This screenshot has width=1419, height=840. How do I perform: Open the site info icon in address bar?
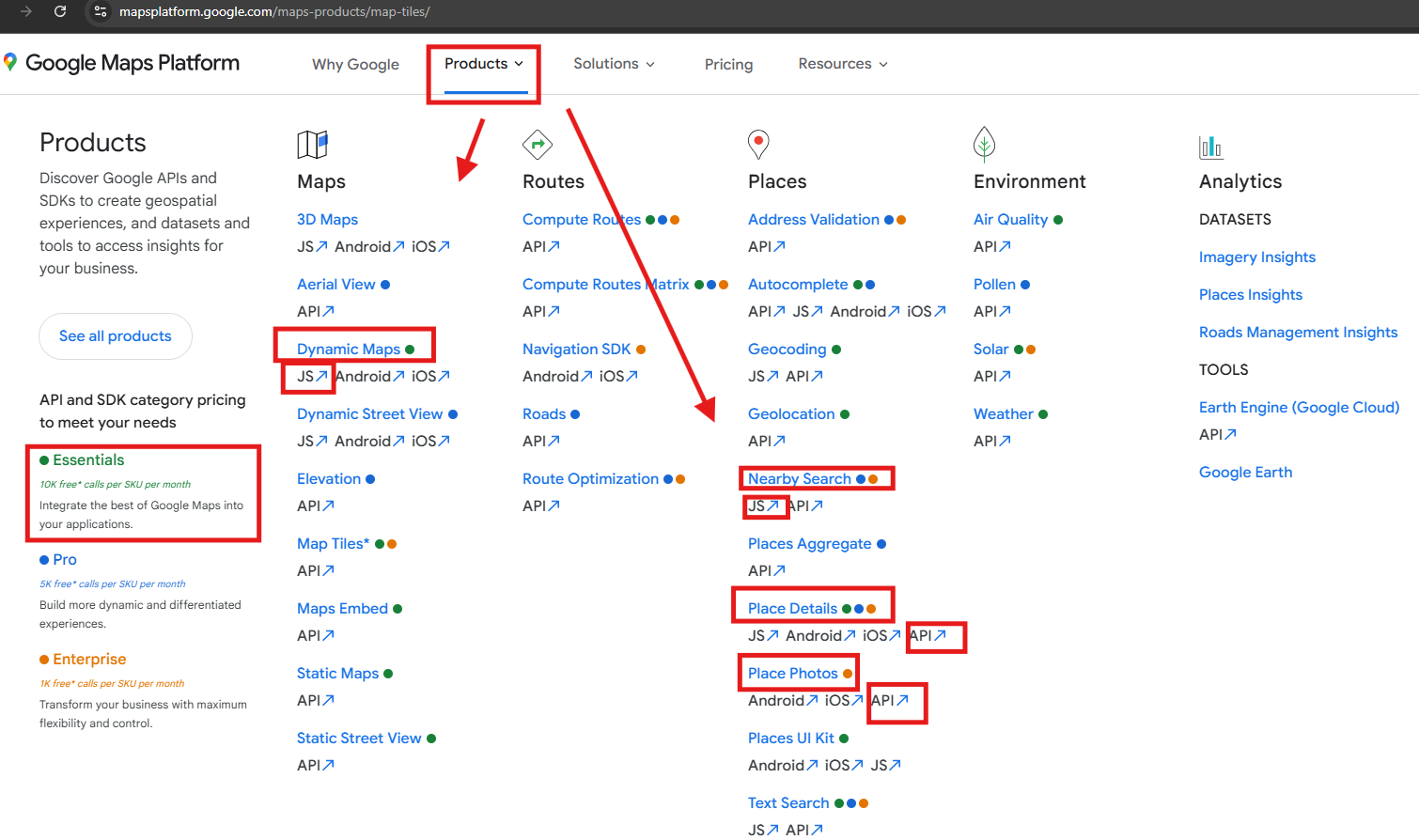(101, 11)
